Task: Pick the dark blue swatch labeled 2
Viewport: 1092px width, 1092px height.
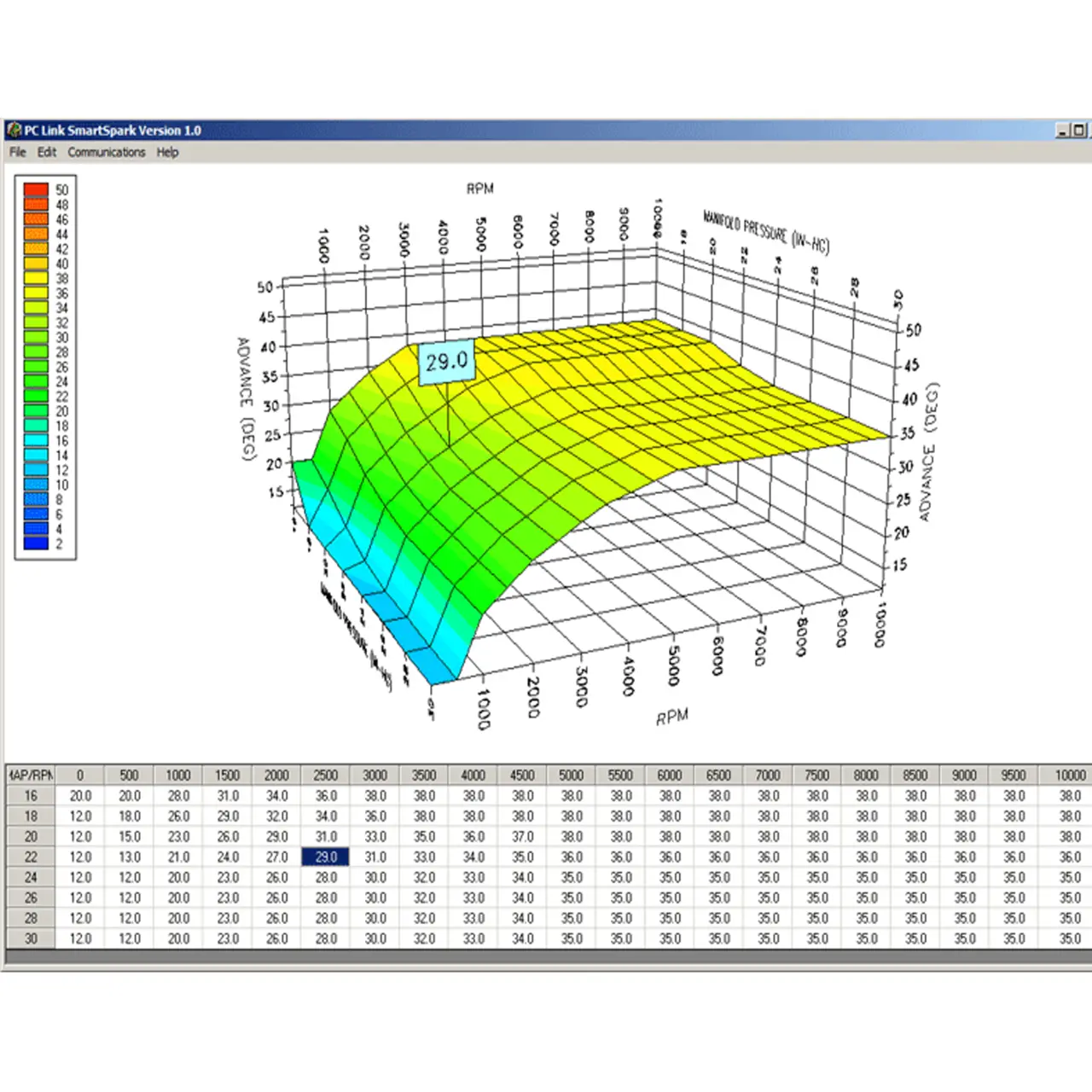Action: click(36, 543)
